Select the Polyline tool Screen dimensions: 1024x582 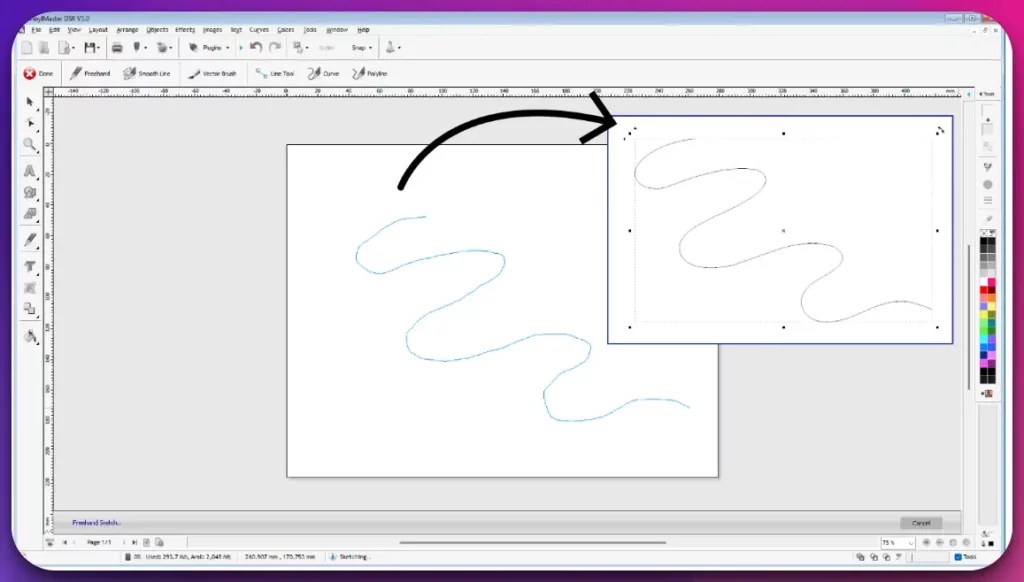368,72
